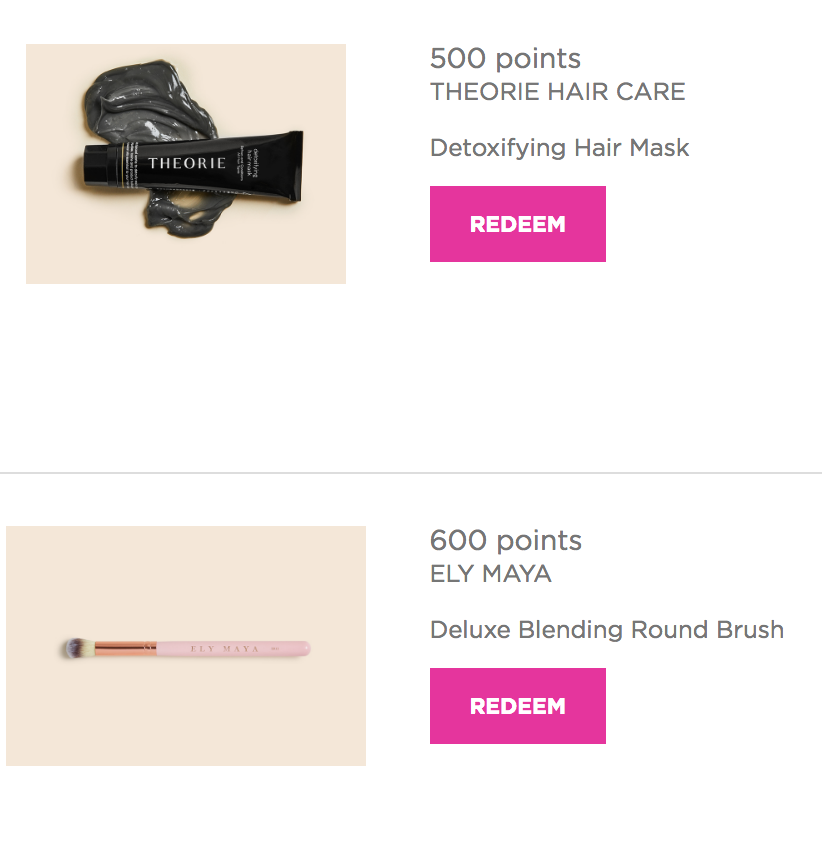The image size is (822, 860).
Task: Select the Detoxifying Hair Mask title
Action: tap(559, 148)
